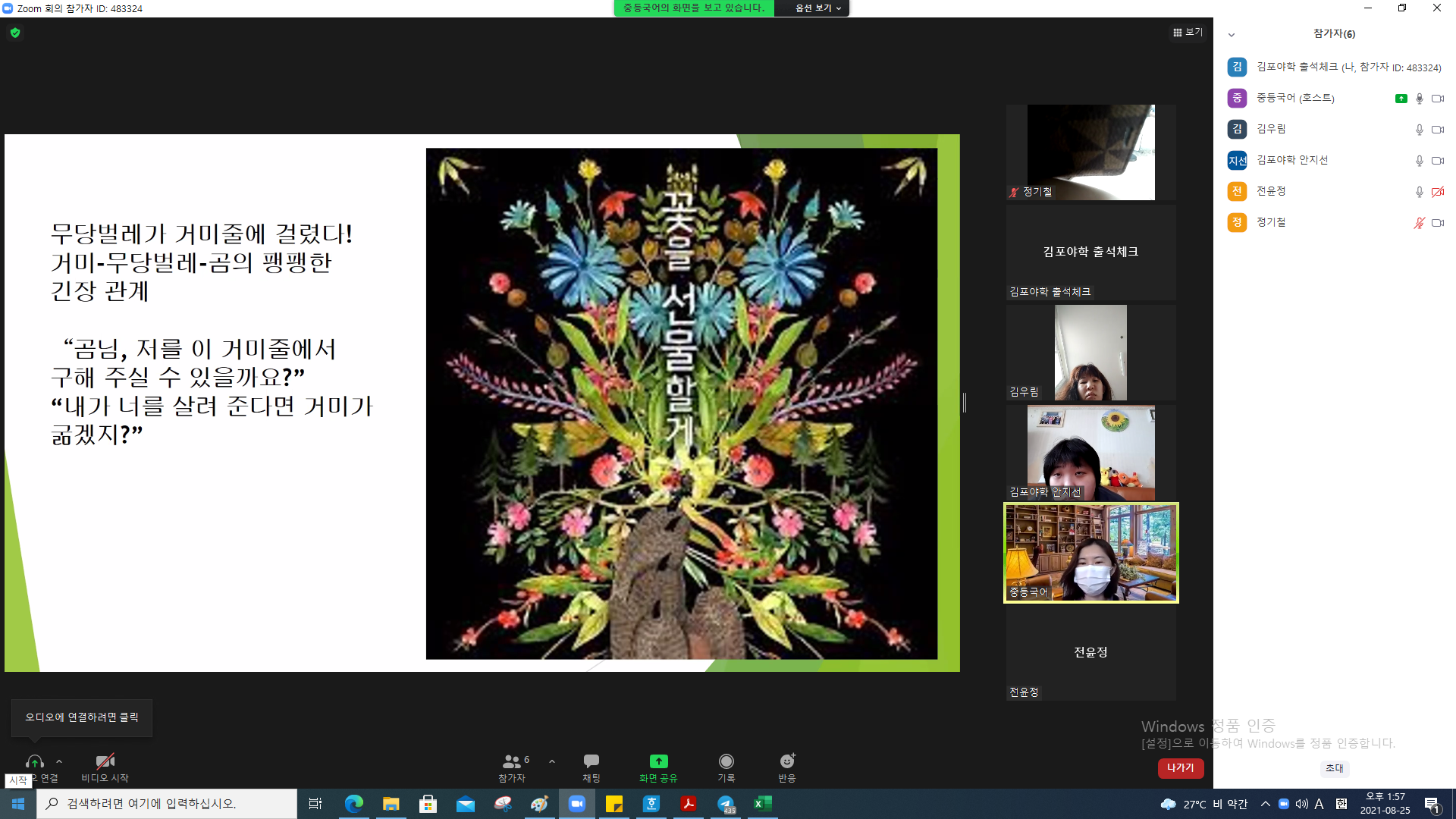Toggle 전윤정's disabled camera icon in list
Screen dimensions: 1456x819
(x=1437, y=192)
